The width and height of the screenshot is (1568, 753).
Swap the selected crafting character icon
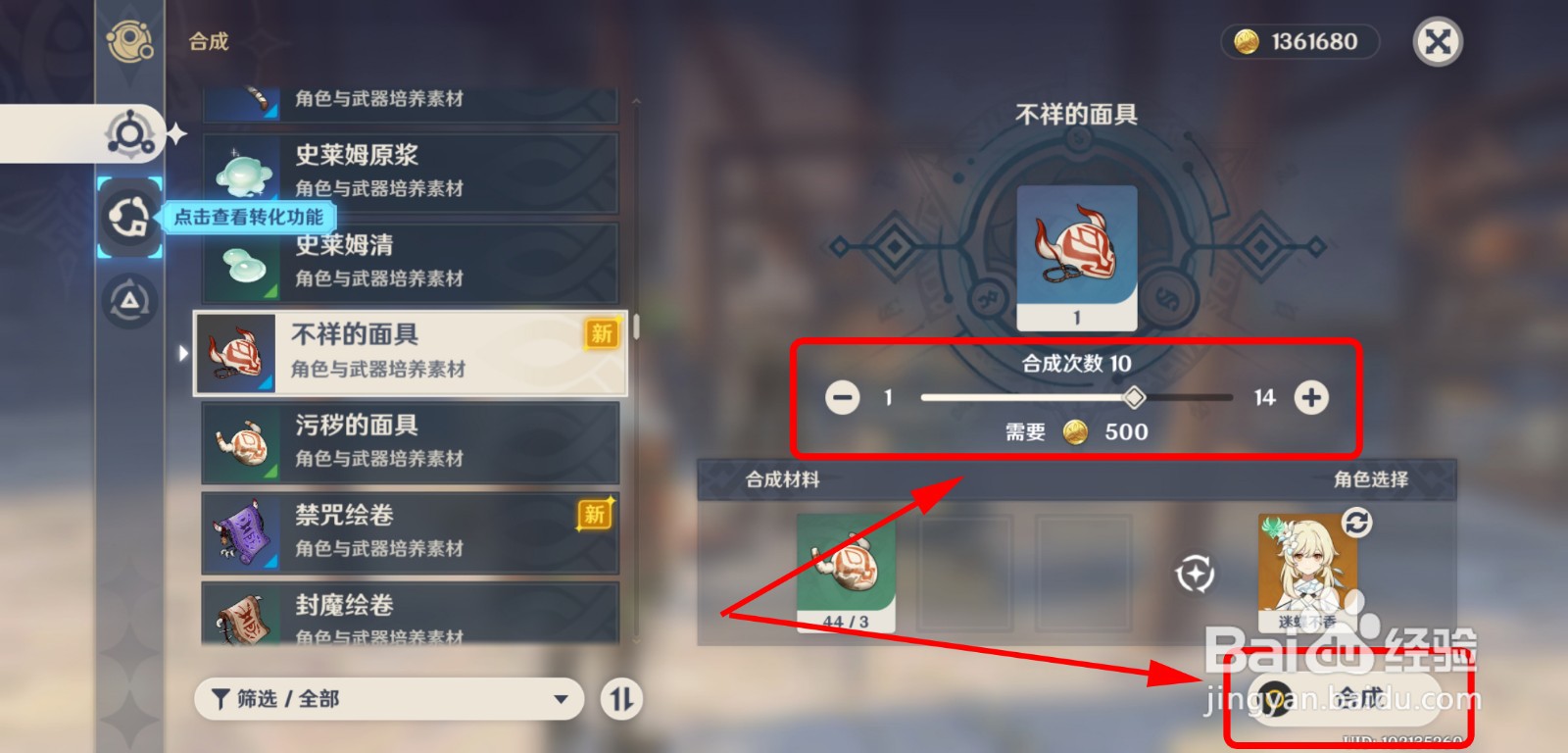(x=1356, y=522)
